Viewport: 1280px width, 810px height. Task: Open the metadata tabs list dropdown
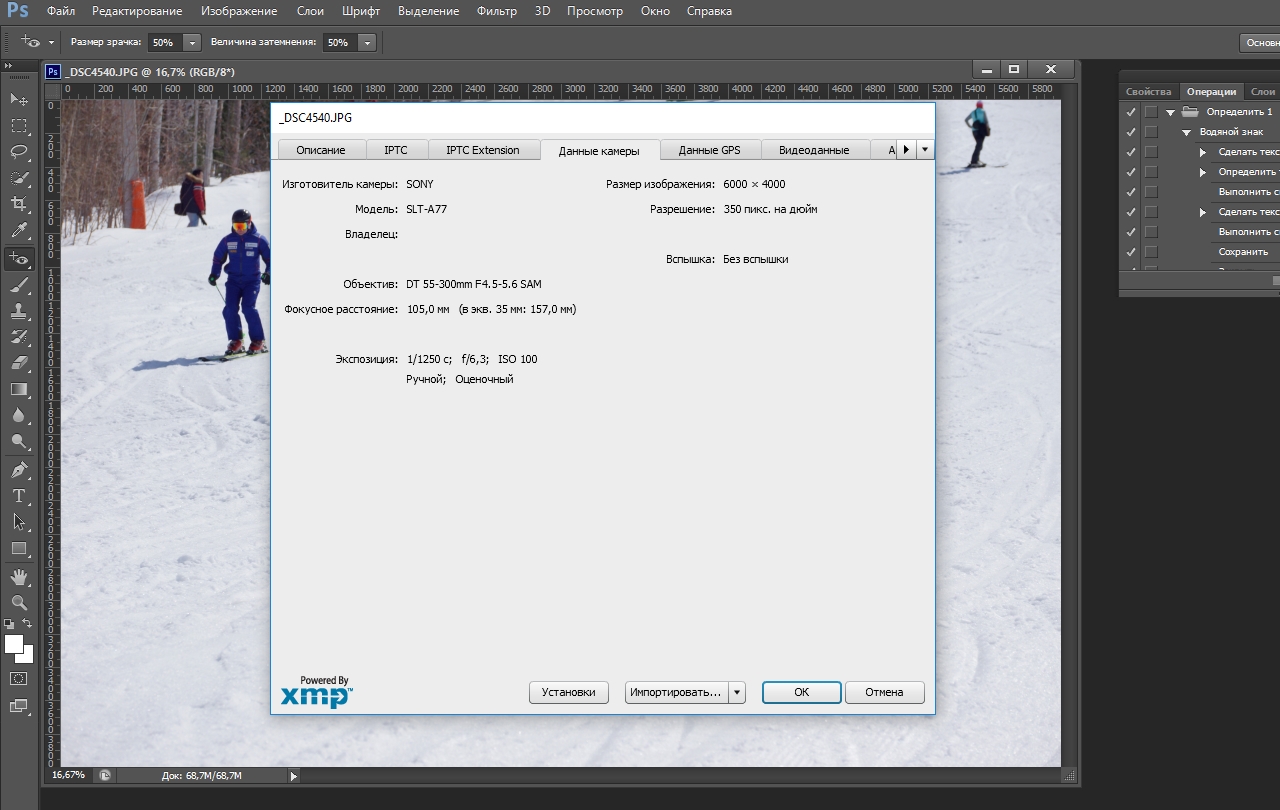tap(925, 150)
